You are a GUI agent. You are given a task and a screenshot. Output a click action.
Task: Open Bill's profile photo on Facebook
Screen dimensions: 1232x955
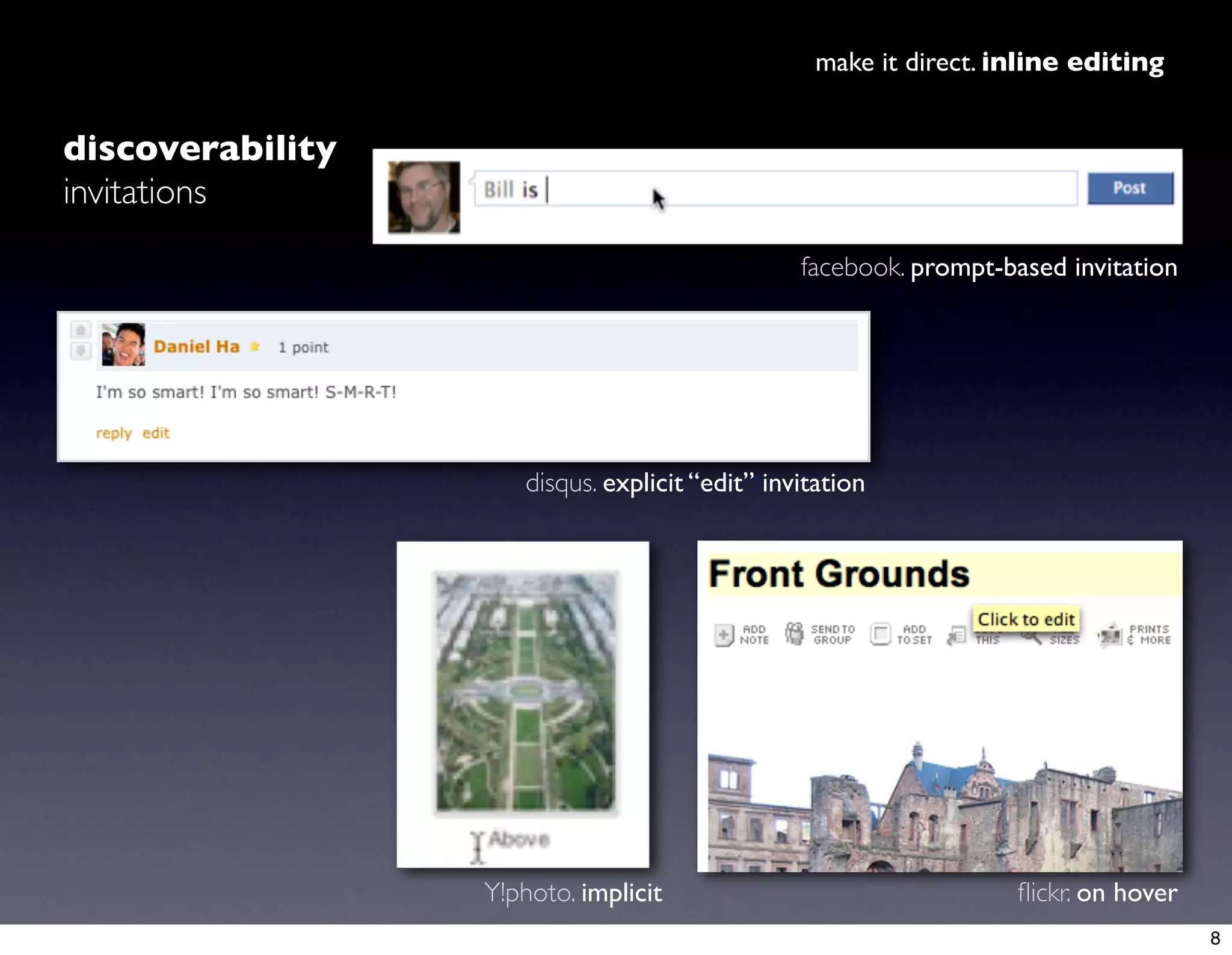424,197
